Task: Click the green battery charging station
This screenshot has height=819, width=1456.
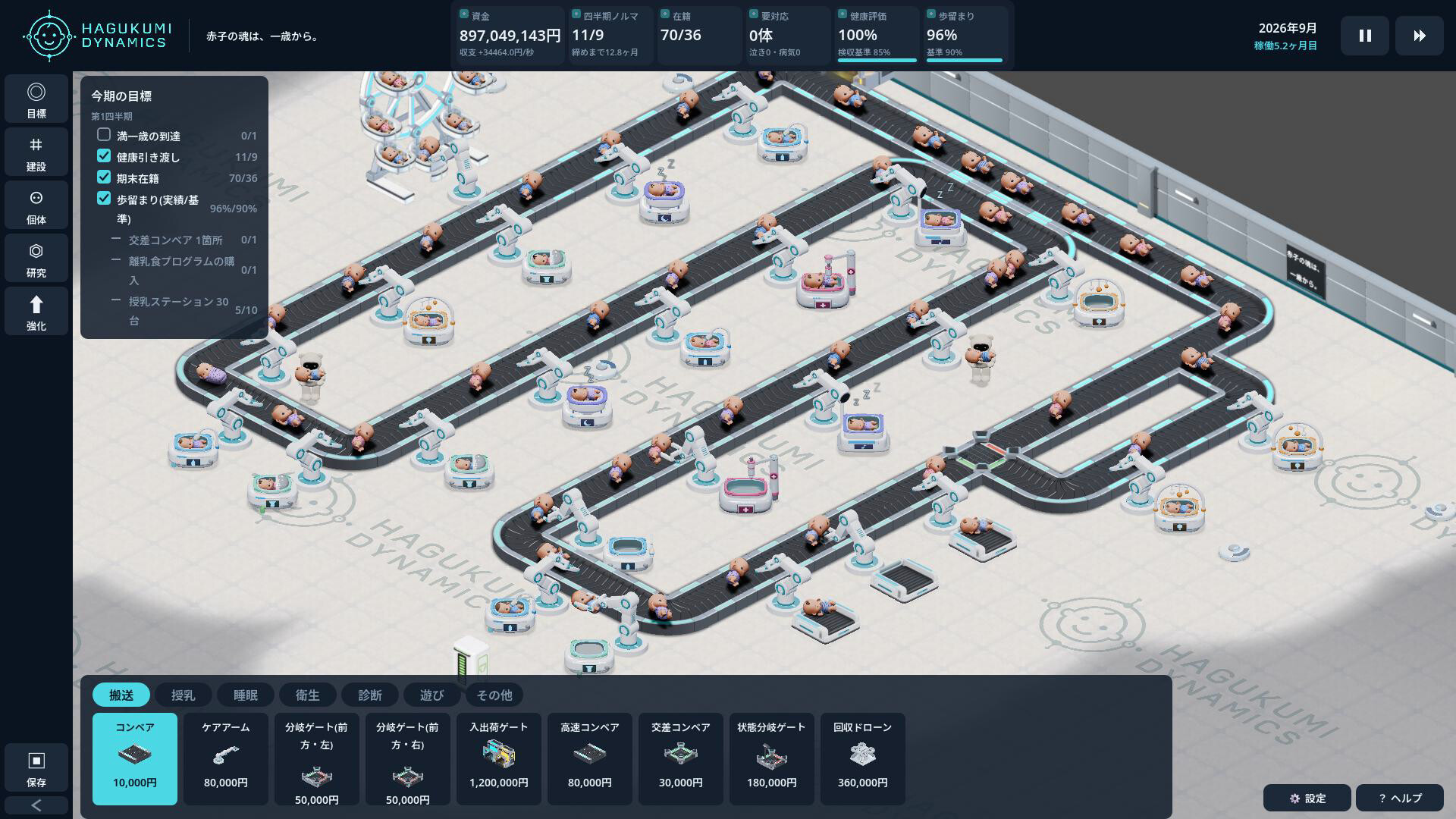Action: tap(470, 658)
